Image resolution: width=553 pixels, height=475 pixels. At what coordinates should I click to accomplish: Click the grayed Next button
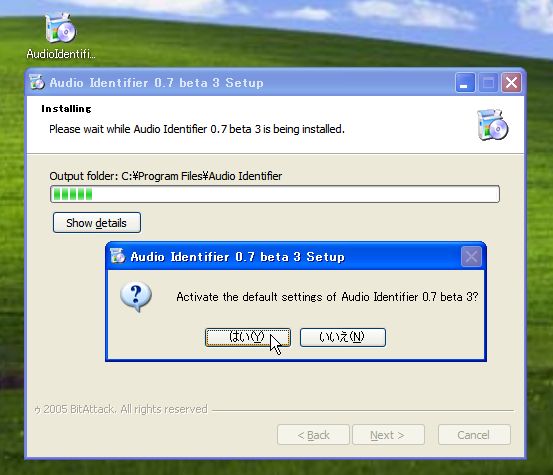(x=388, y=435)
